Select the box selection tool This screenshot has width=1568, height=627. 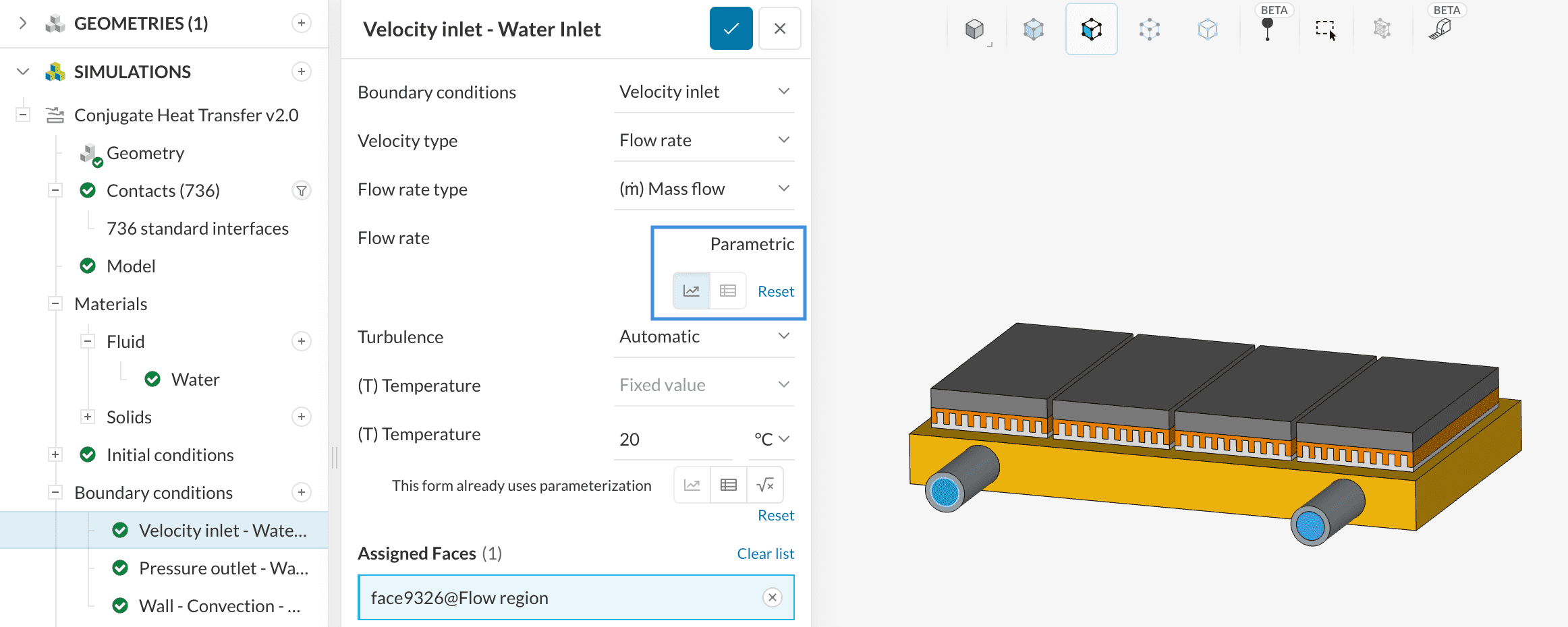pyautogui.click(x=1325, y=28)
